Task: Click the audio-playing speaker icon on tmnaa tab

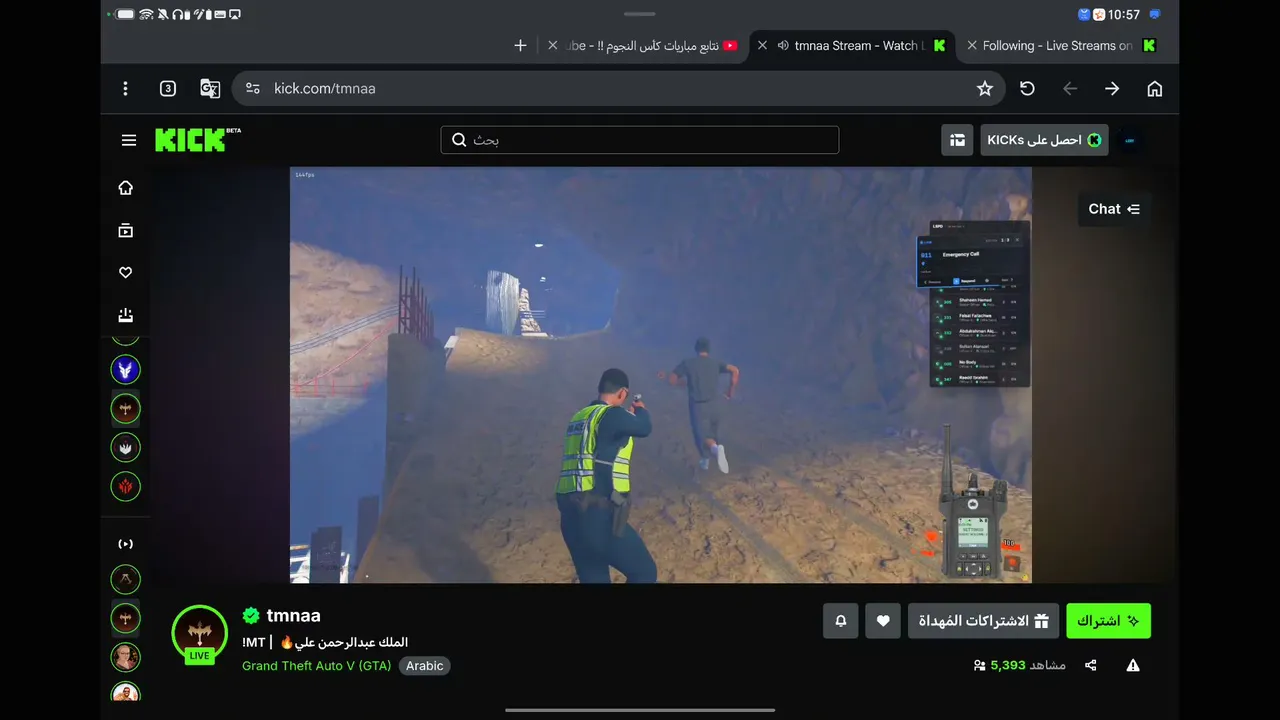Action: pyautogui.click(x=783, y=46)
